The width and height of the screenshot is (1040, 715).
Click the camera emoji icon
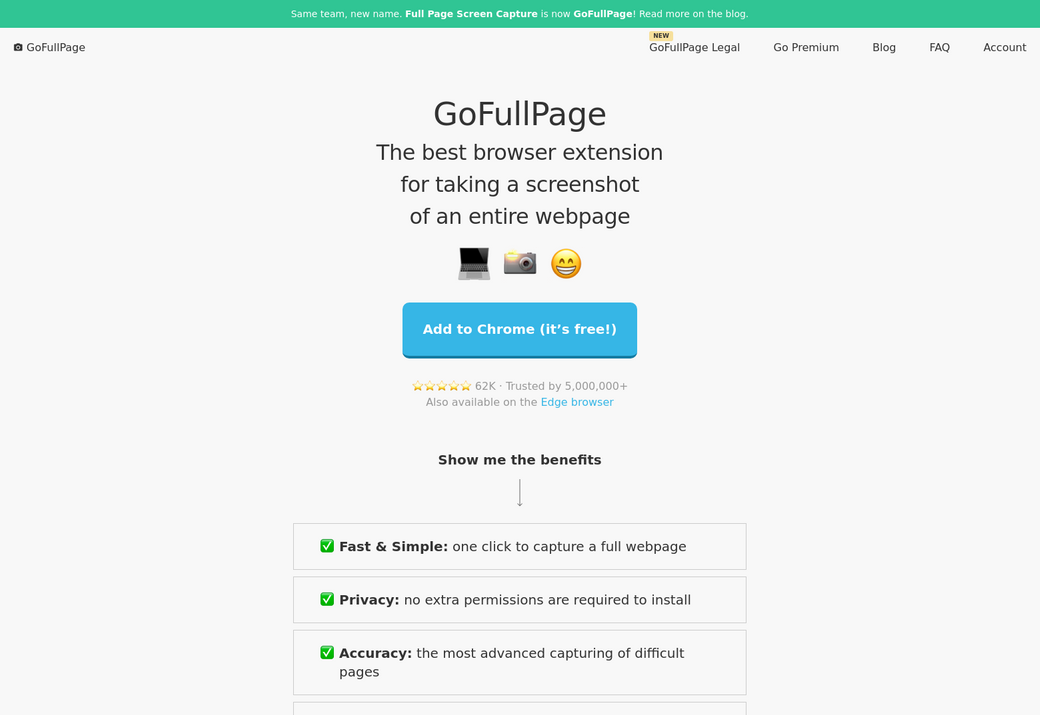point(519,262)
